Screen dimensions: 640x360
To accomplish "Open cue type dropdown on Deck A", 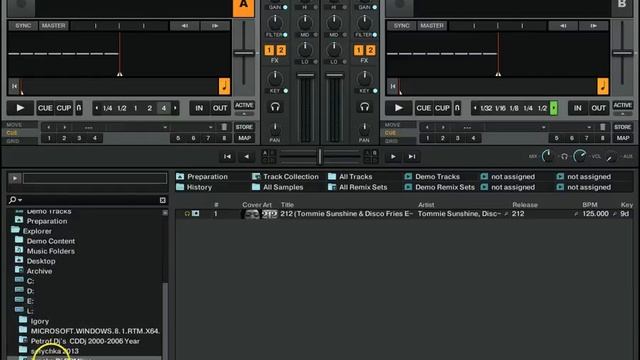I will pos(210,127).
